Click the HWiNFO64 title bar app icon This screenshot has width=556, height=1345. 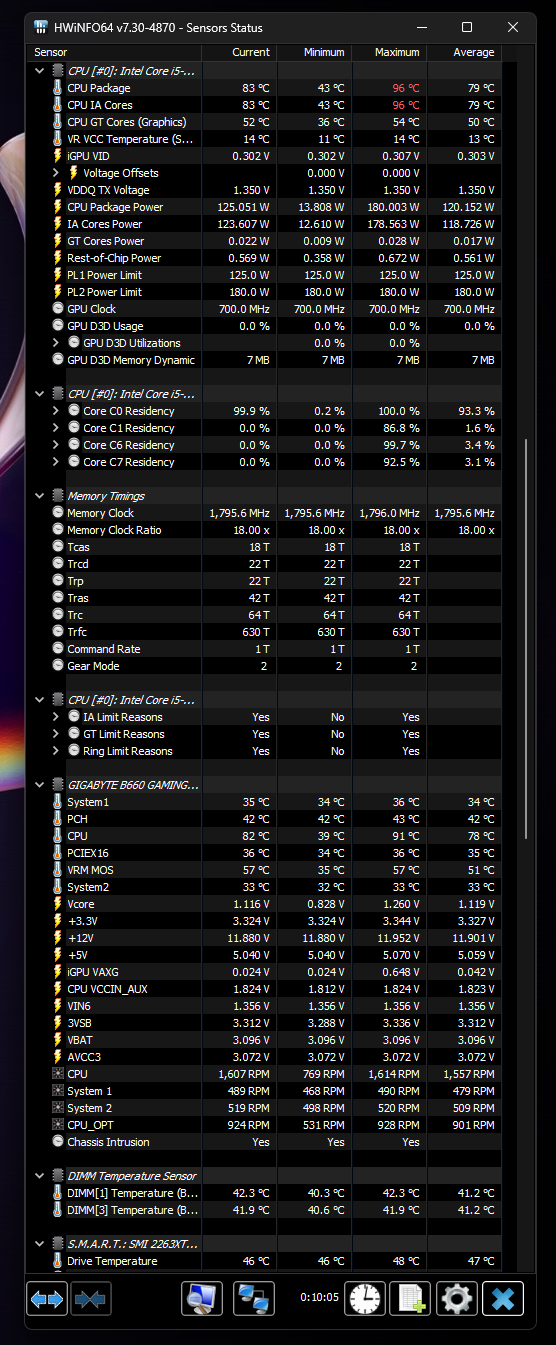40,27
